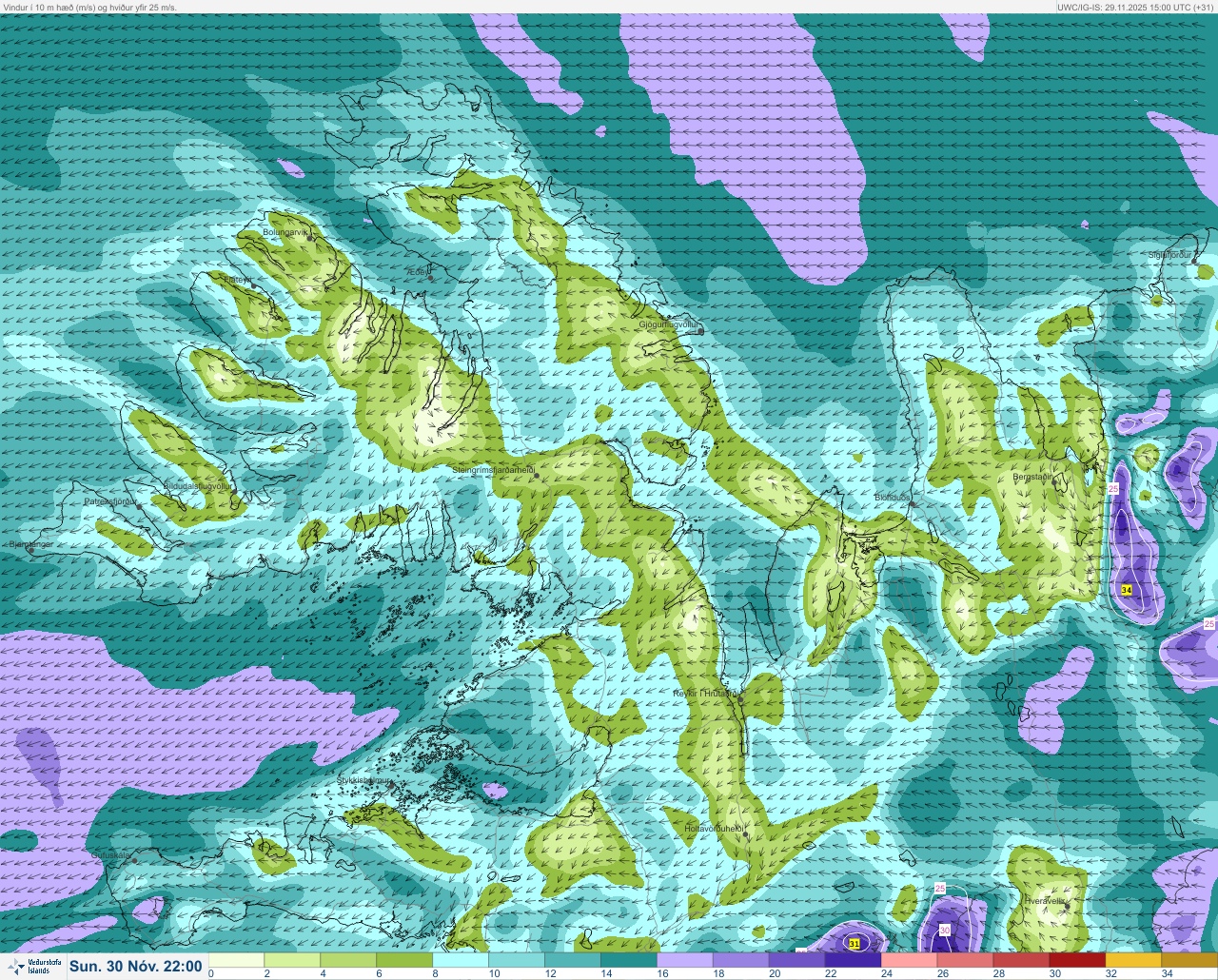Click the white 30 gust contour label
The height and width of the screenshot is (980, 1218).
(945, 930)
